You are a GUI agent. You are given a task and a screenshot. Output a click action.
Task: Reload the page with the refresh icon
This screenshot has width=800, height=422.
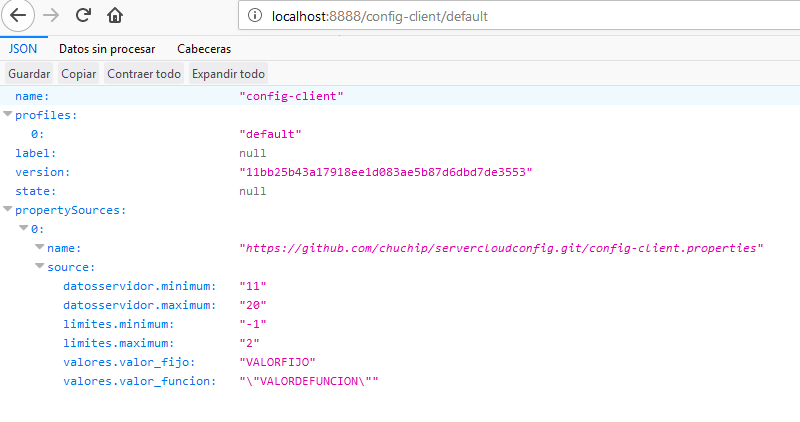(x=84, y=16)
